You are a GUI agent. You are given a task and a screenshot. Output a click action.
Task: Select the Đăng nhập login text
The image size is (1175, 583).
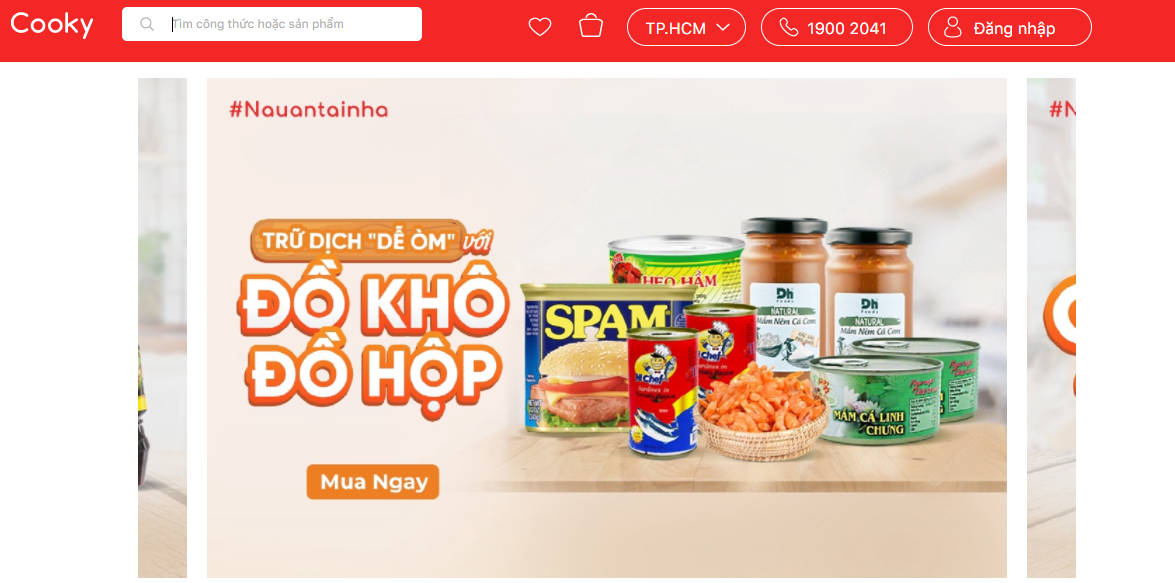[1014, 28]
